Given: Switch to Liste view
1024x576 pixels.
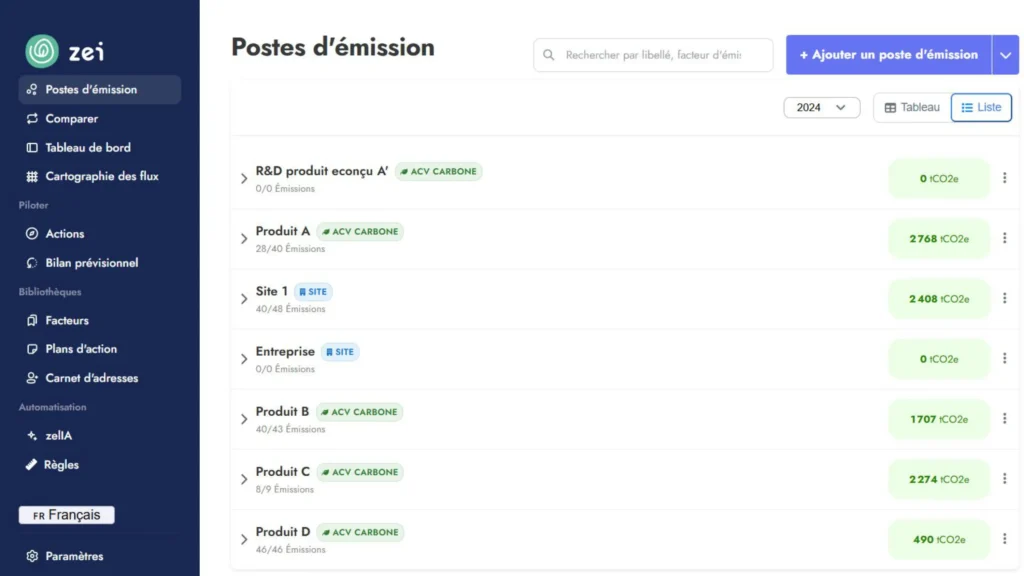Looking at the screenshot, I should coord(981,108).
